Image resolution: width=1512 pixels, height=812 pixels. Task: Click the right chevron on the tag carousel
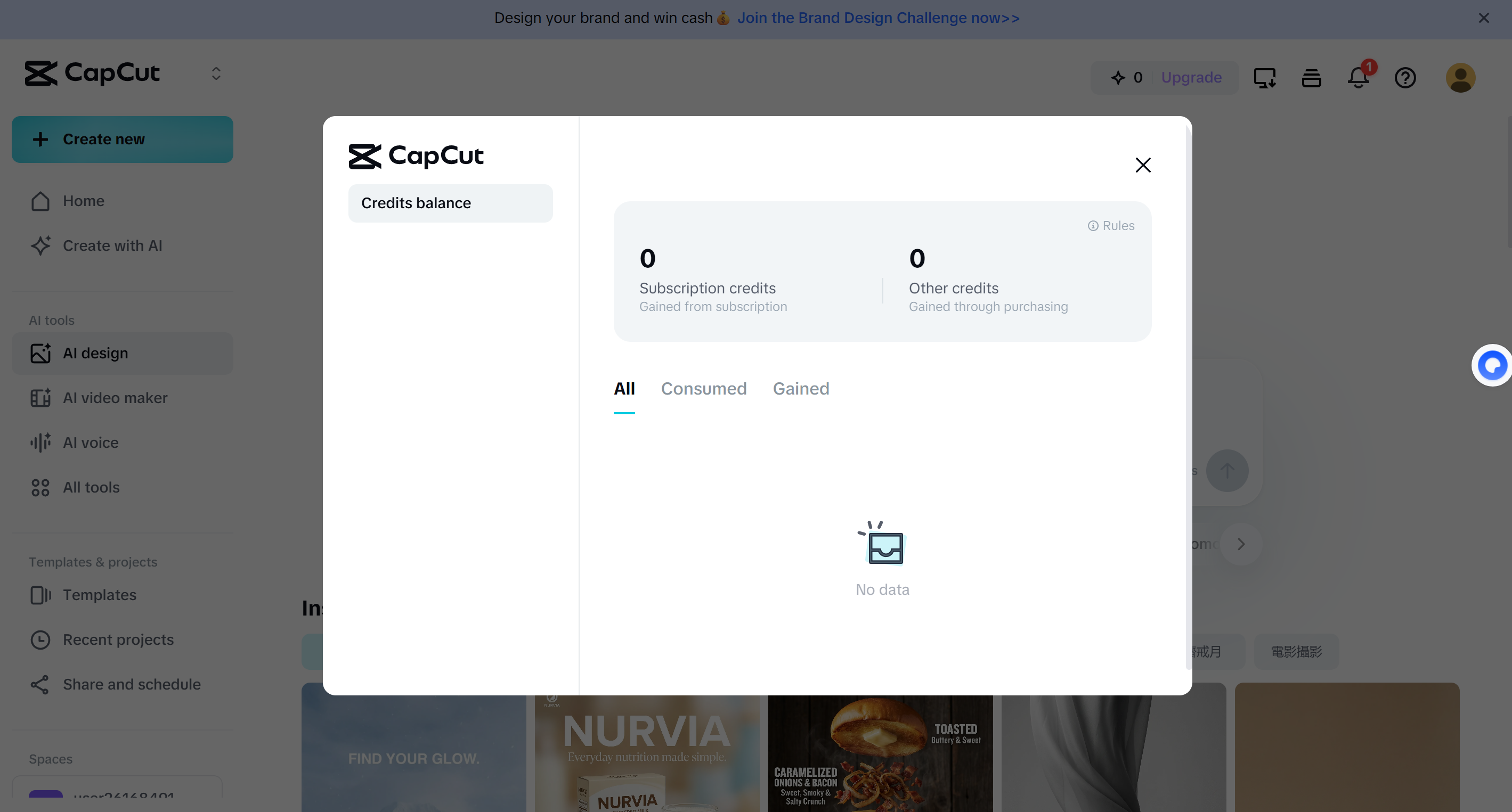click(1241, 544)
